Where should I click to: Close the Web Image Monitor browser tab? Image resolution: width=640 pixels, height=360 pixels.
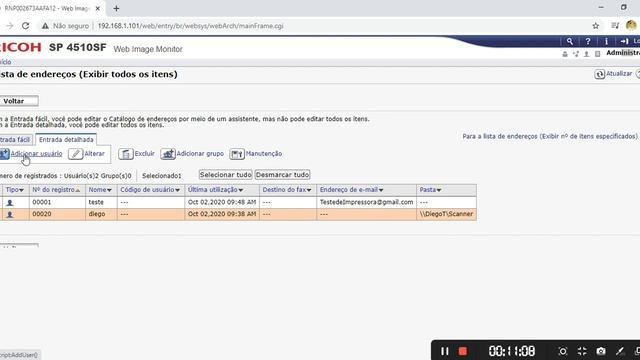point(98,8)
